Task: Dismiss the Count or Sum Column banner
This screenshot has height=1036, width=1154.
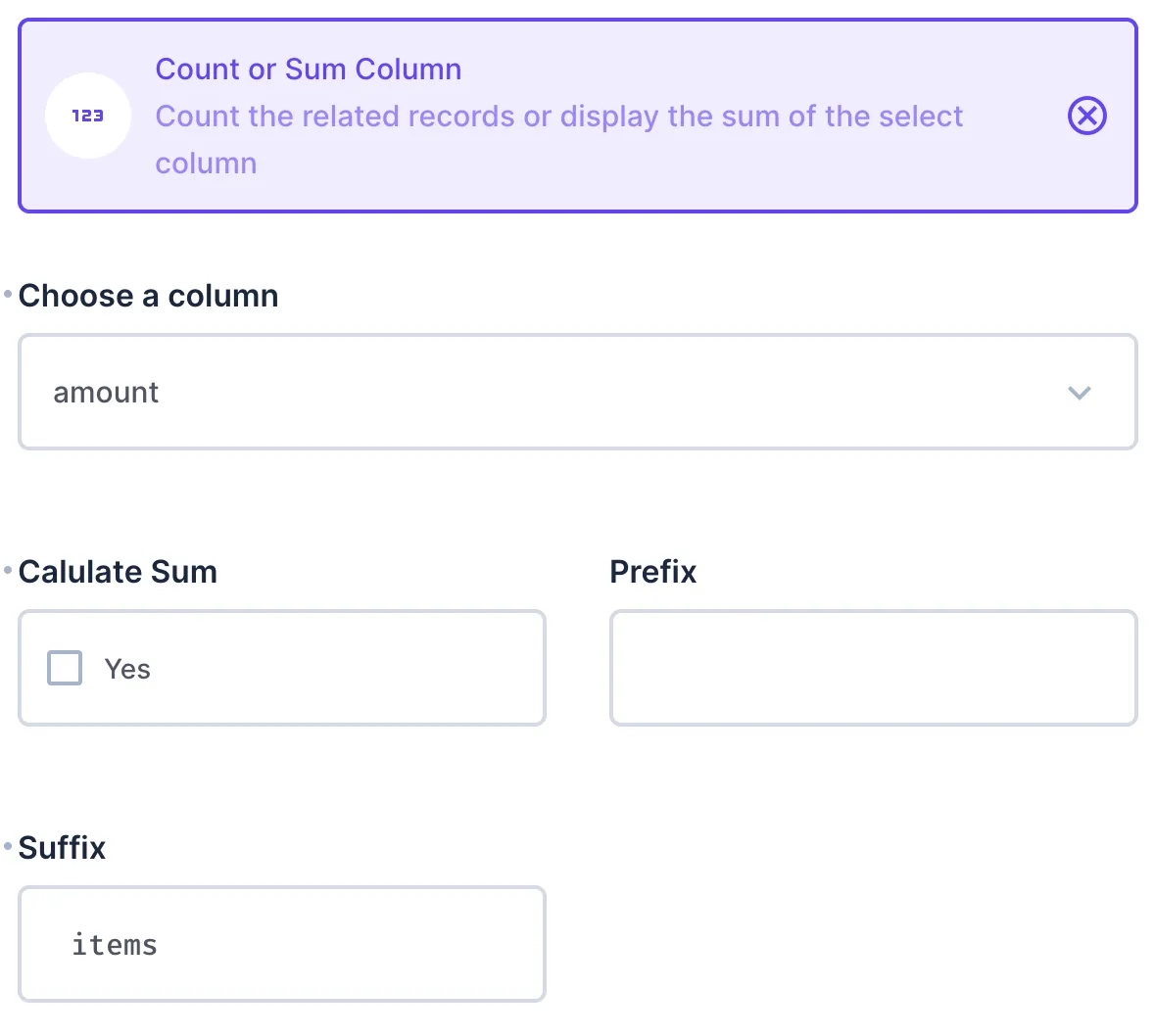Action: [1086, 115]
